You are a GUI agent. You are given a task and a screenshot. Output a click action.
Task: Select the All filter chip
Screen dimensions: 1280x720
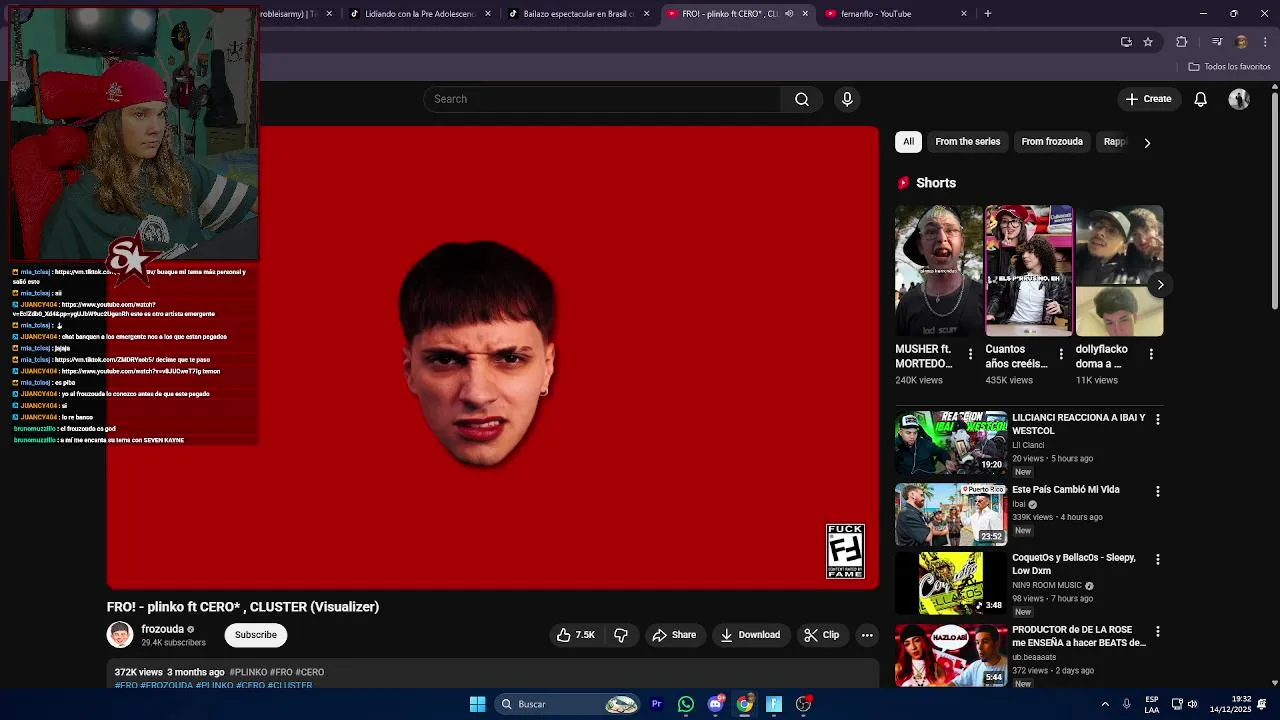tap(908, 142)
